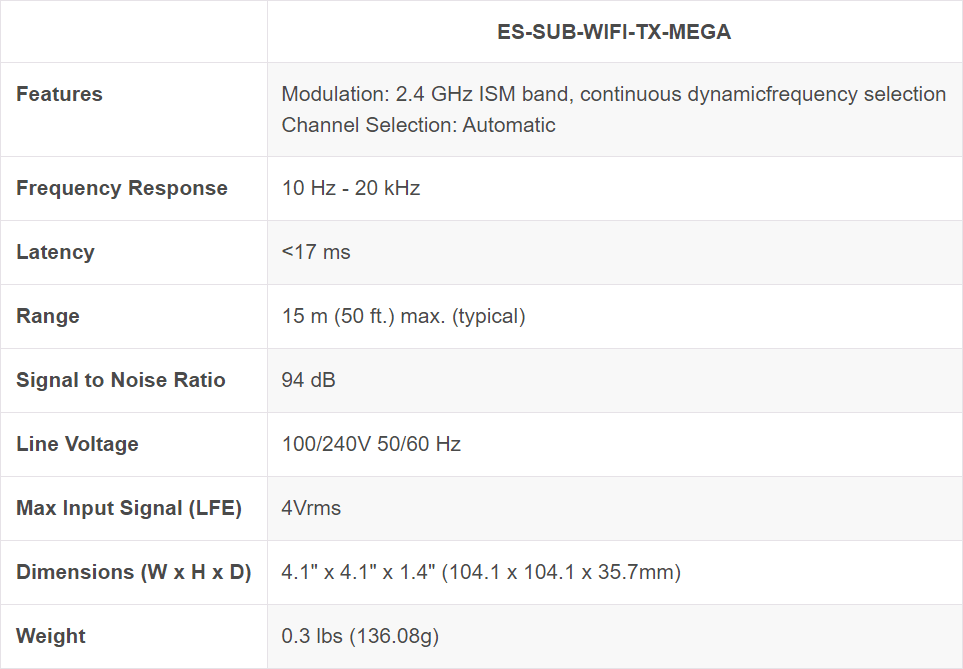Click the Dimensions (W x H x D) label

pyautogui.click(x=134, y=572)
